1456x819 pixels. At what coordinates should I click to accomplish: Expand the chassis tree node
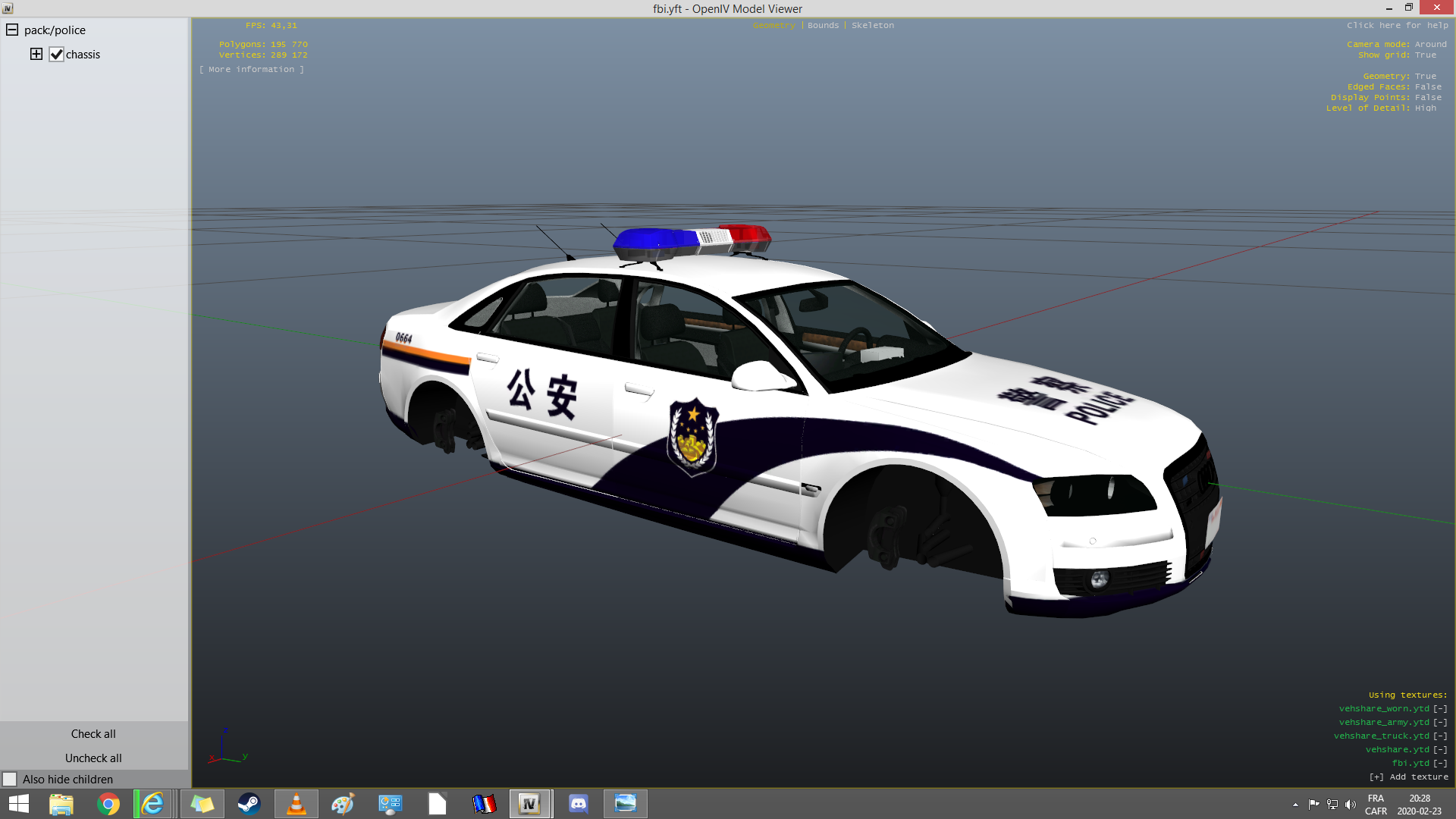point(36,54)
